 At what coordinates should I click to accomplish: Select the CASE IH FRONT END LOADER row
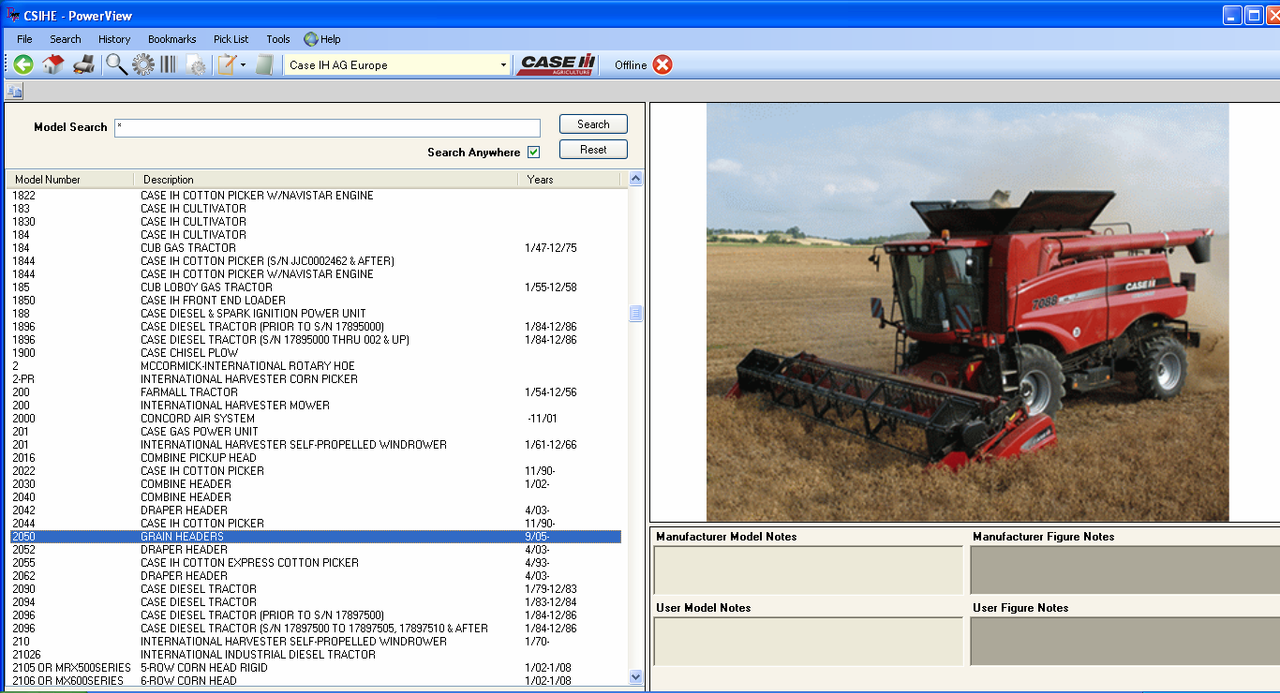[315, 301]
